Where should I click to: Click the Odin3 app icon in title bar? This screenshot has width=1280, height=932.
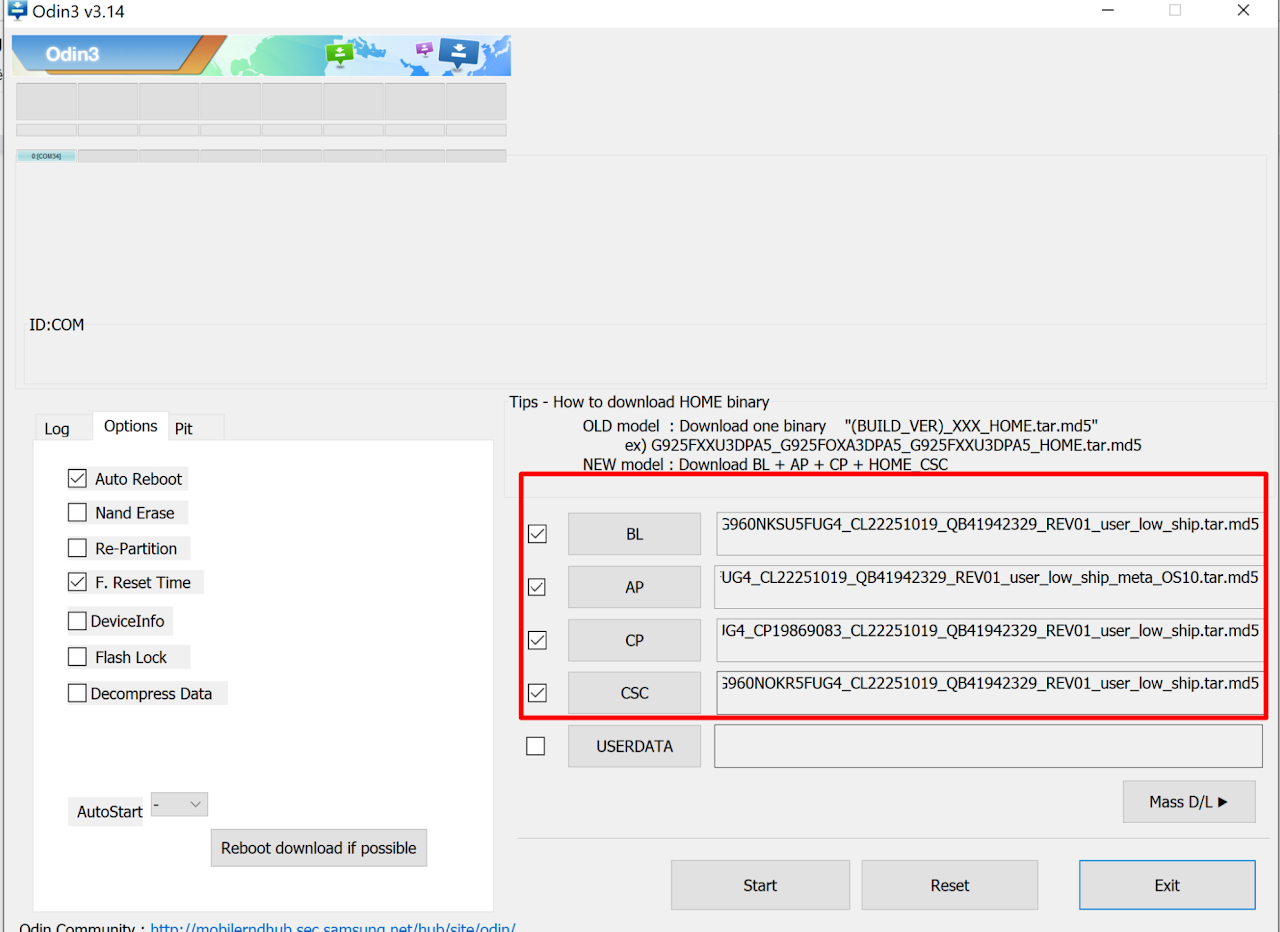[x=17, y=11]
